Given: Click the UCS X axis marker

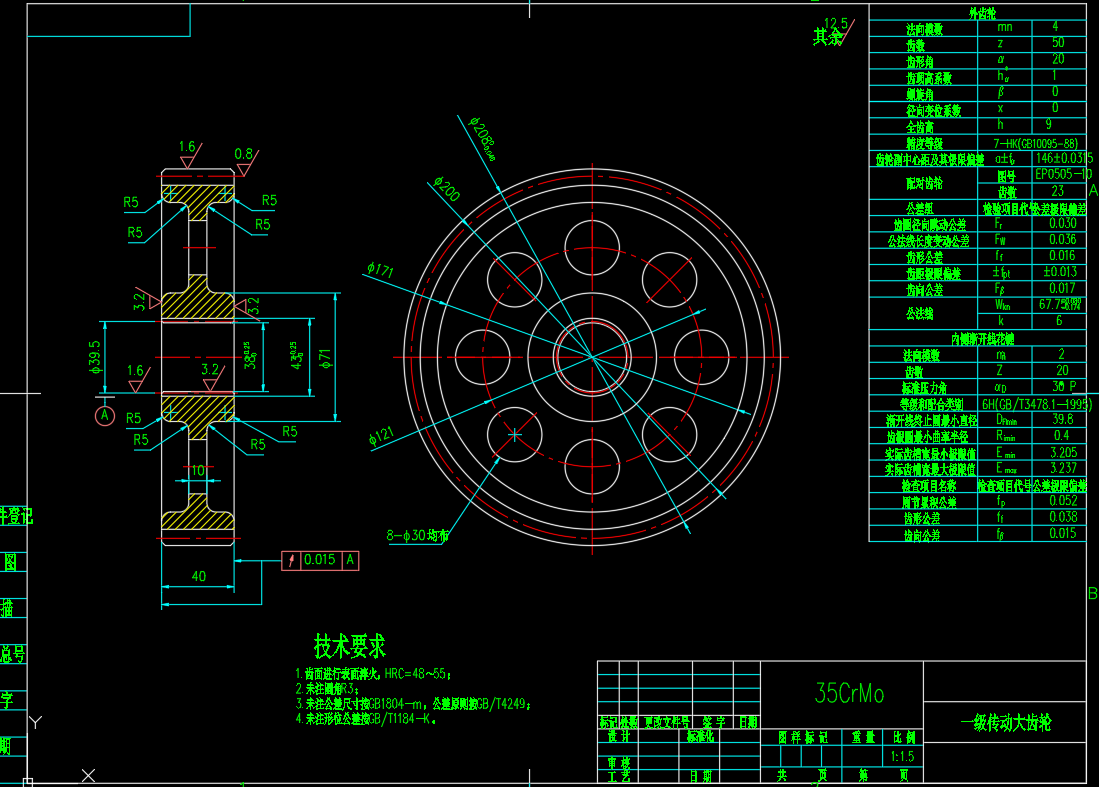Looking at the screenshot, I should click(88, 775).
